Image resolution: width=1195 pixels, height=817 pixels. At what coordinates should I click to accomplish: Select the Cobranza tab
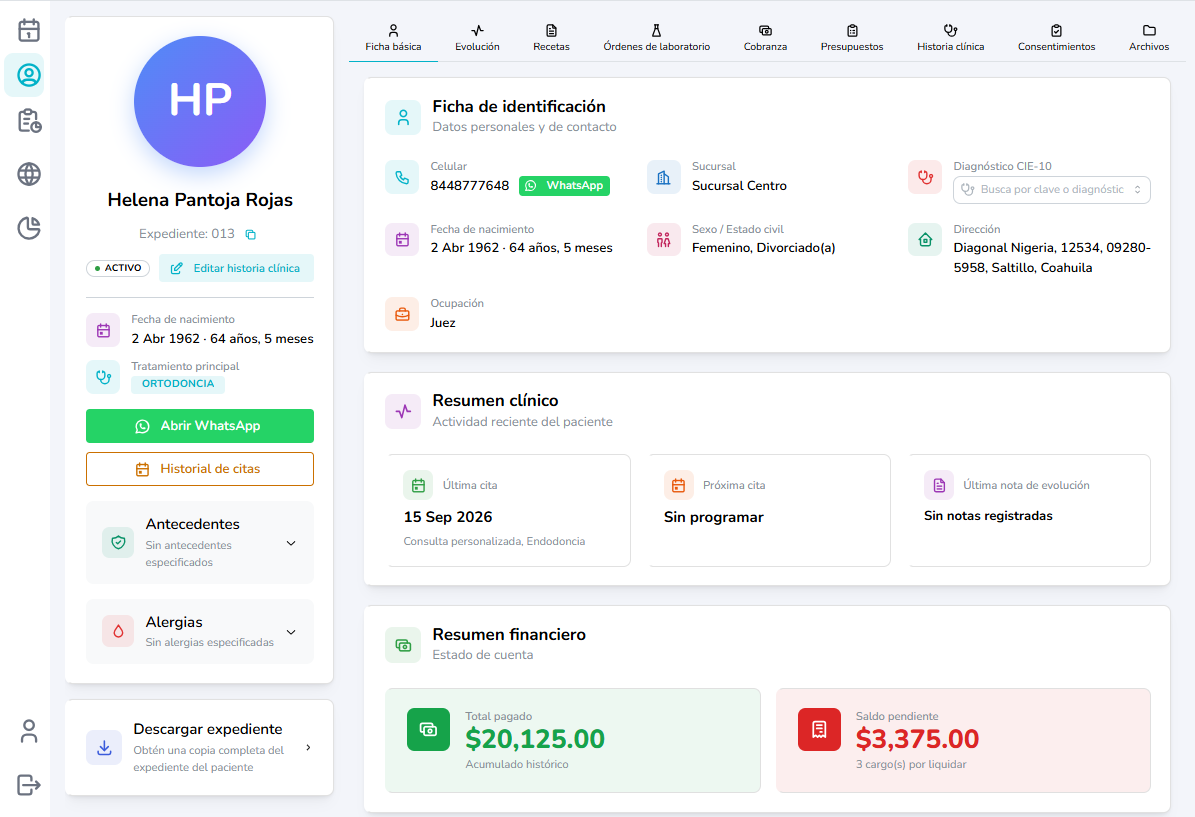click(x=765, y=38)
